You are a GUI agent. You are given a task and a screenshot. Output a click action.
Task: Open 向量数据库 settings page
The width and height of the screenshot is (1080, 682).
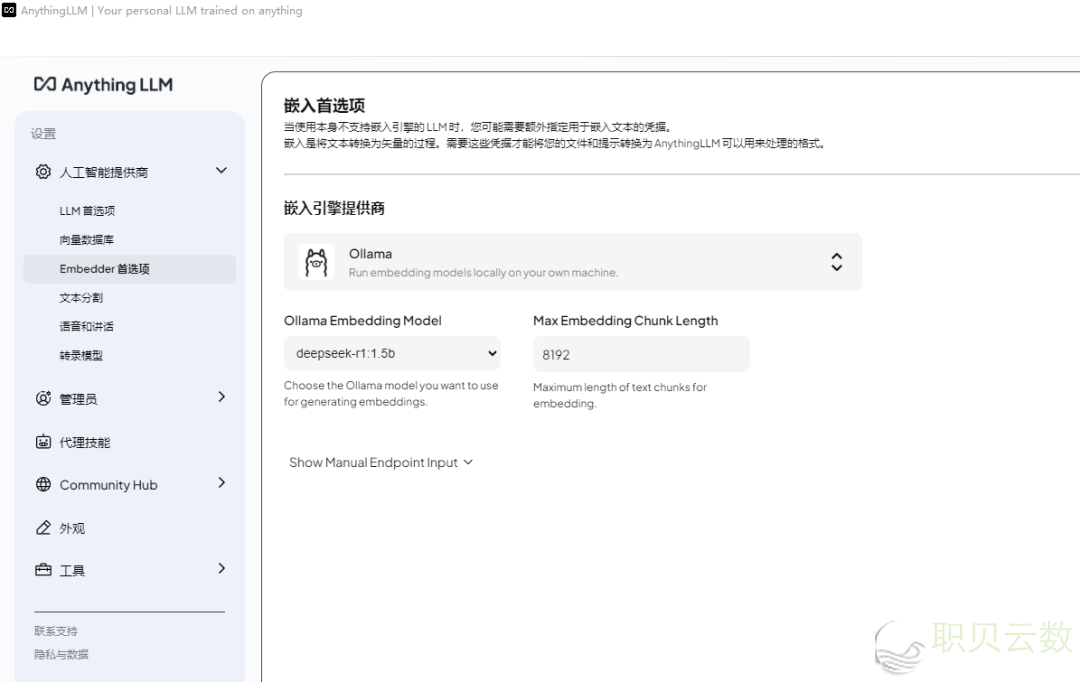[87, 240]
